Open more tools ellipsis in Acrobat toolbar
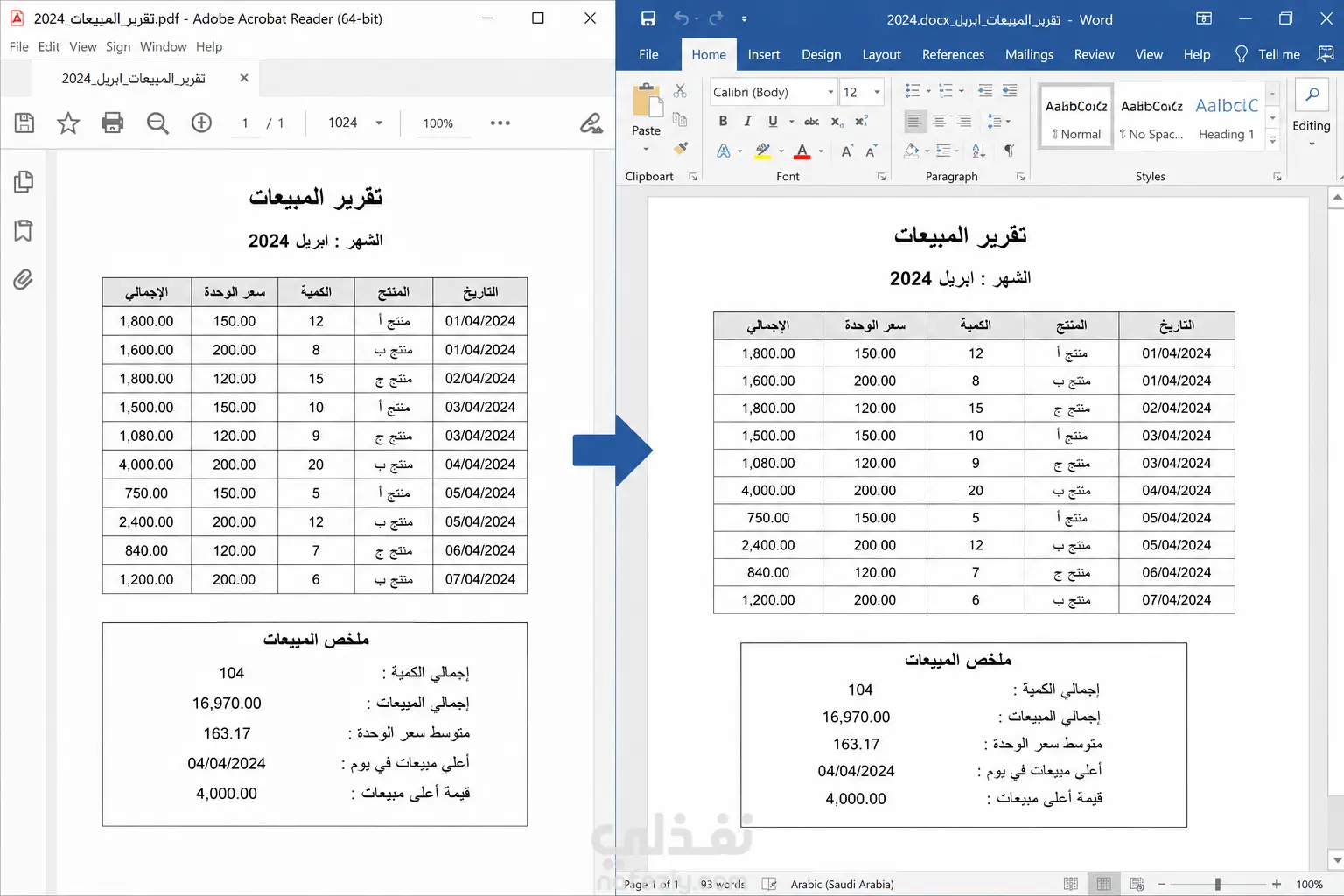The height and width of the screenshot is (896, 1344). click(500, 123)
